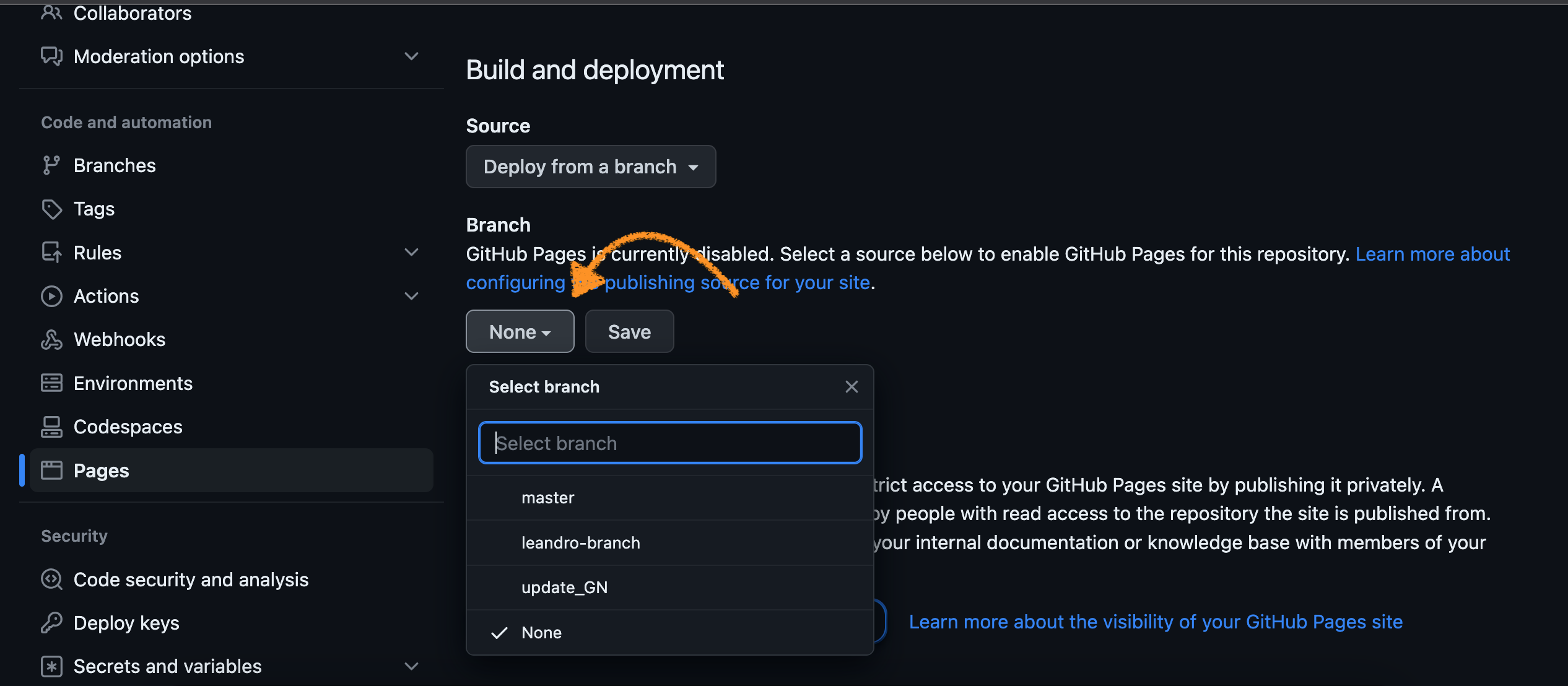Expand Secrets and variables chevron
The image size is (1568, 686).
(x=411, y=666)
